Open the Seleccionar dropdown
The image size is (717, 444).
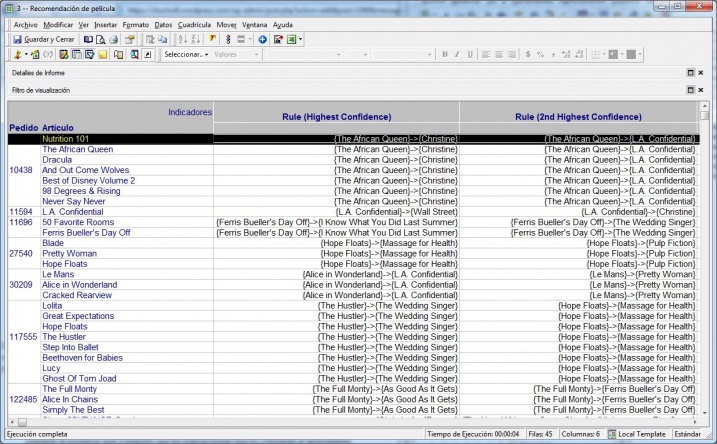(x=186, y=54)
